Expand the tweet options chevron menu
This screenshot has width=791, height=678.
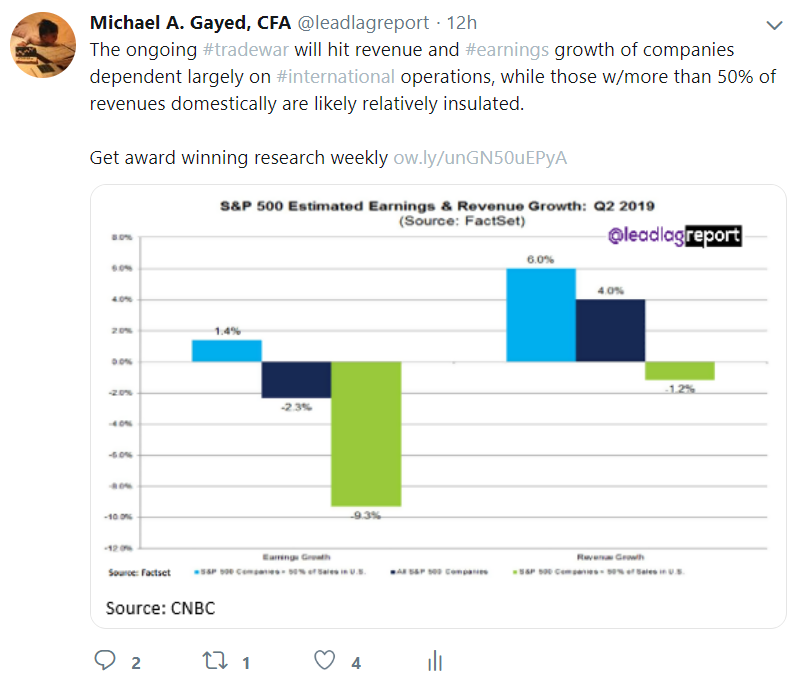point(773,24)
